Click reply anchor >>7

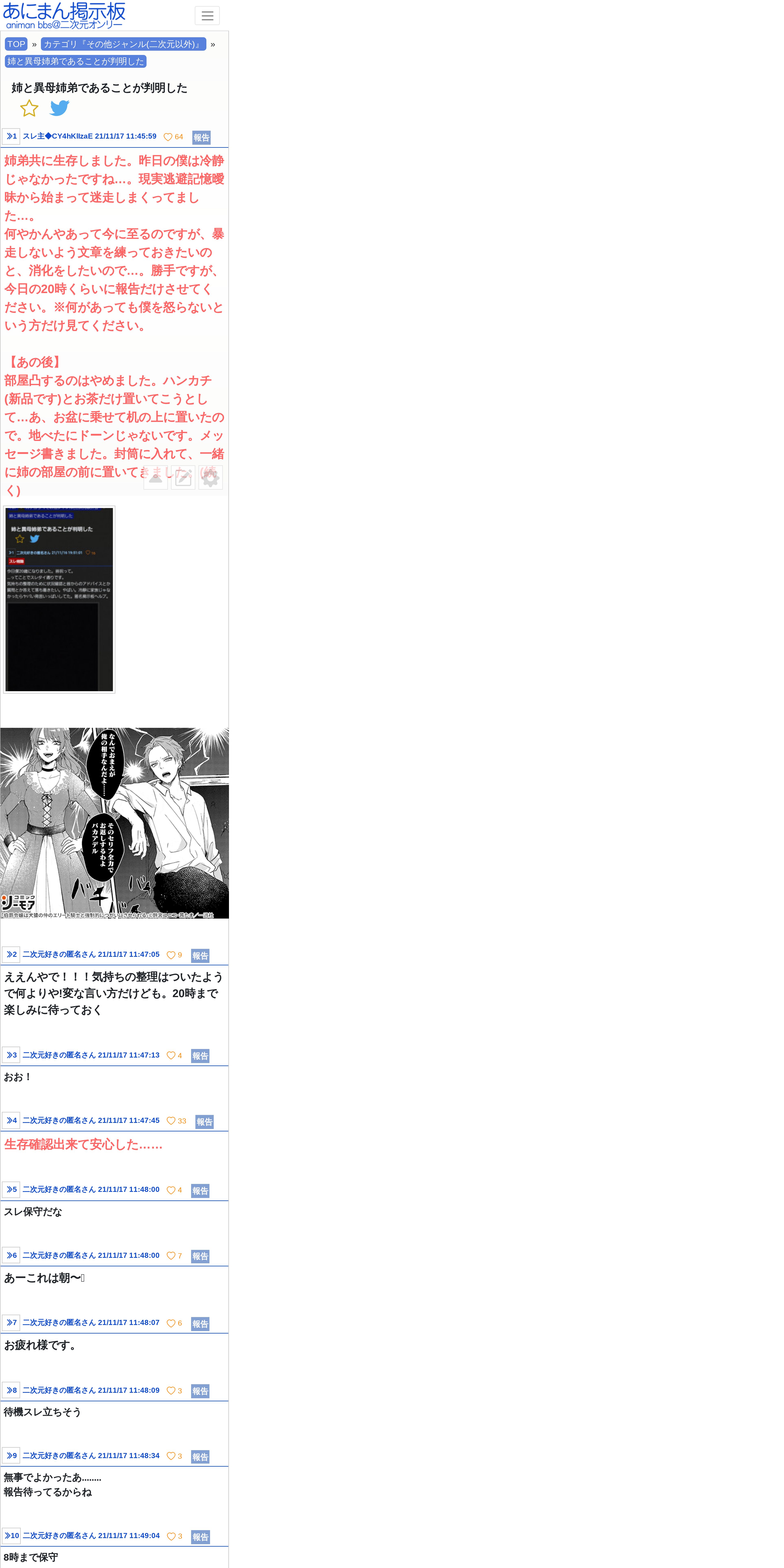click(x=11, y=1323)
